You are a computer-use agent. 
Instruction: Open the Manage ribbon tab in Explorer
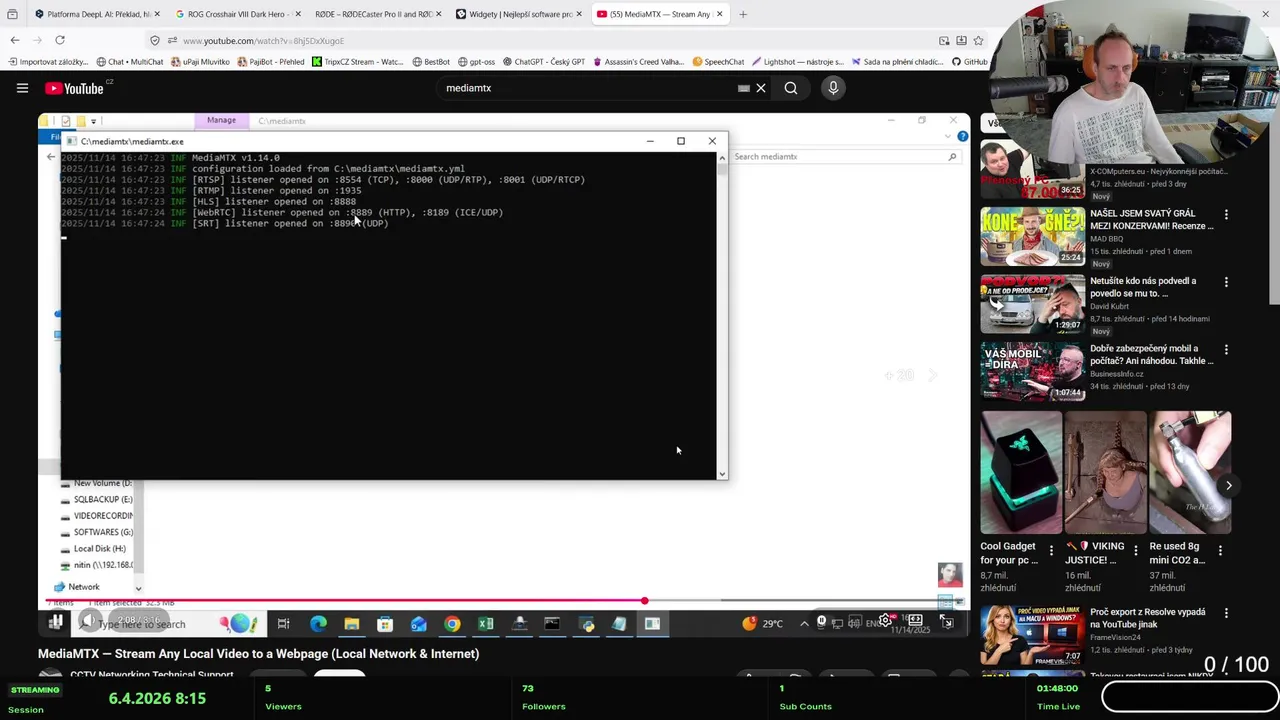click(221, 120)
